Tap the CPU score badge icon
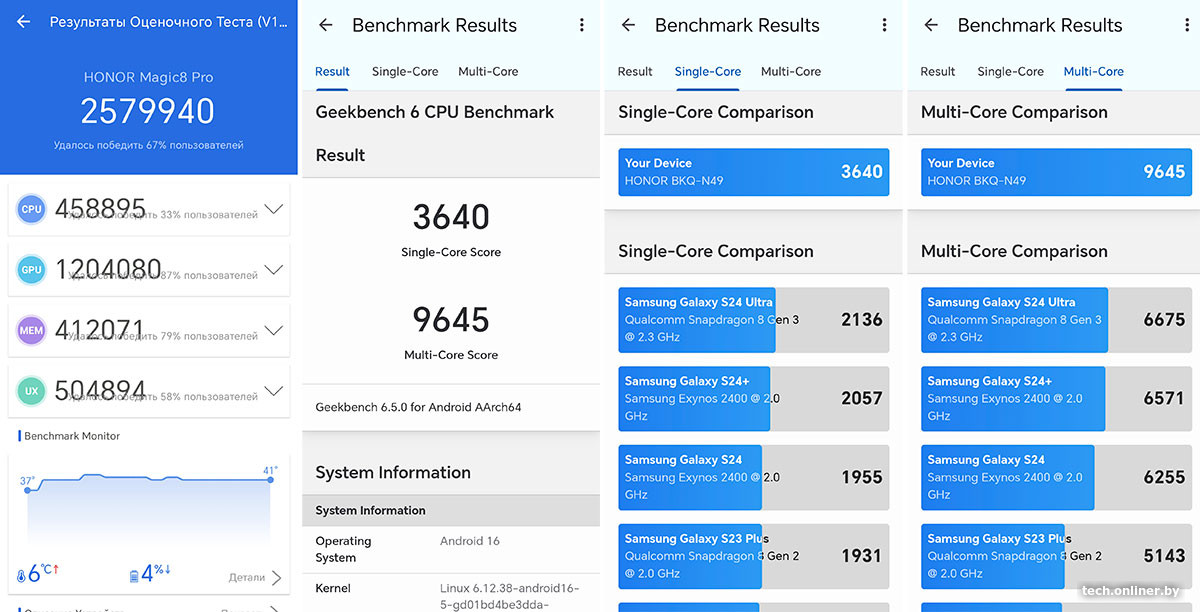The width and height of the screenshot is (1200, 612). [32, 209]
